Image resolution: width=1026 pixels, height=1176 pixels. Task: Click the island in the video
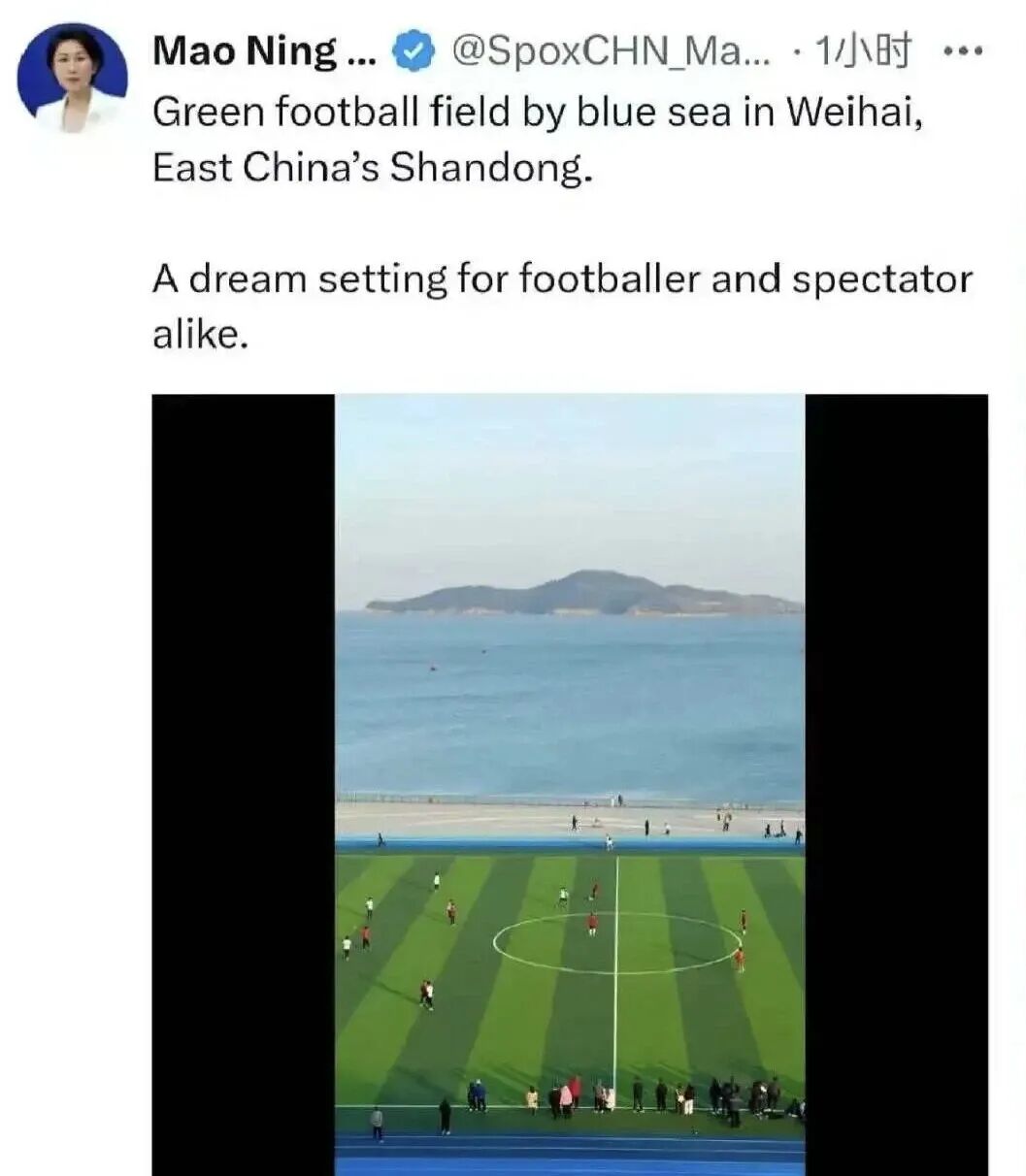pyautogui.click(x=585, y=593)
